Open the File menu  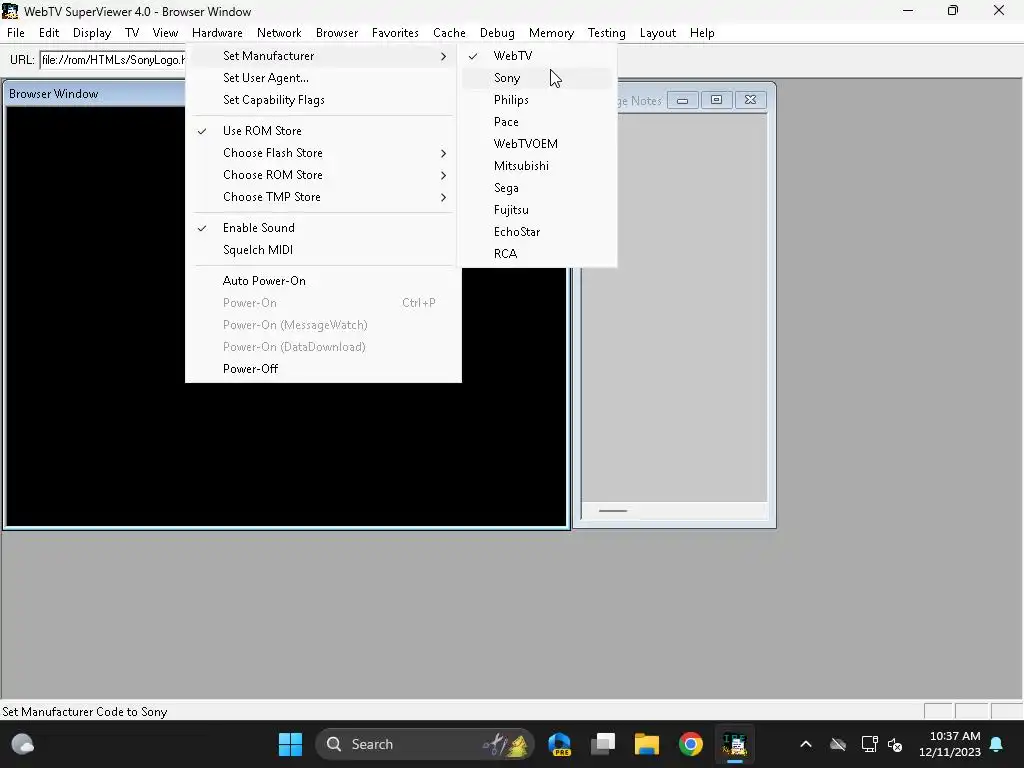pyautogui.click(x=16, y=33)
